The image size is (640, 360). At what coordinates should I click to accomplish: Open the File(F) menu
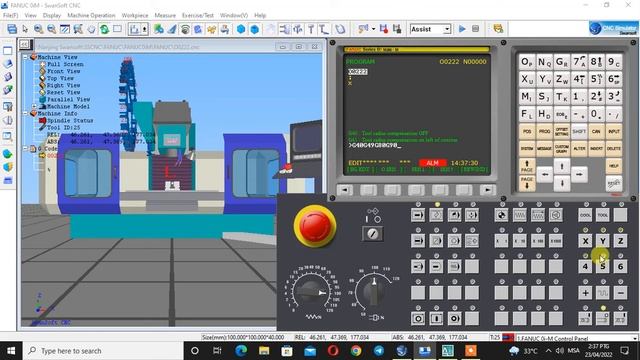tap(10, 15)
